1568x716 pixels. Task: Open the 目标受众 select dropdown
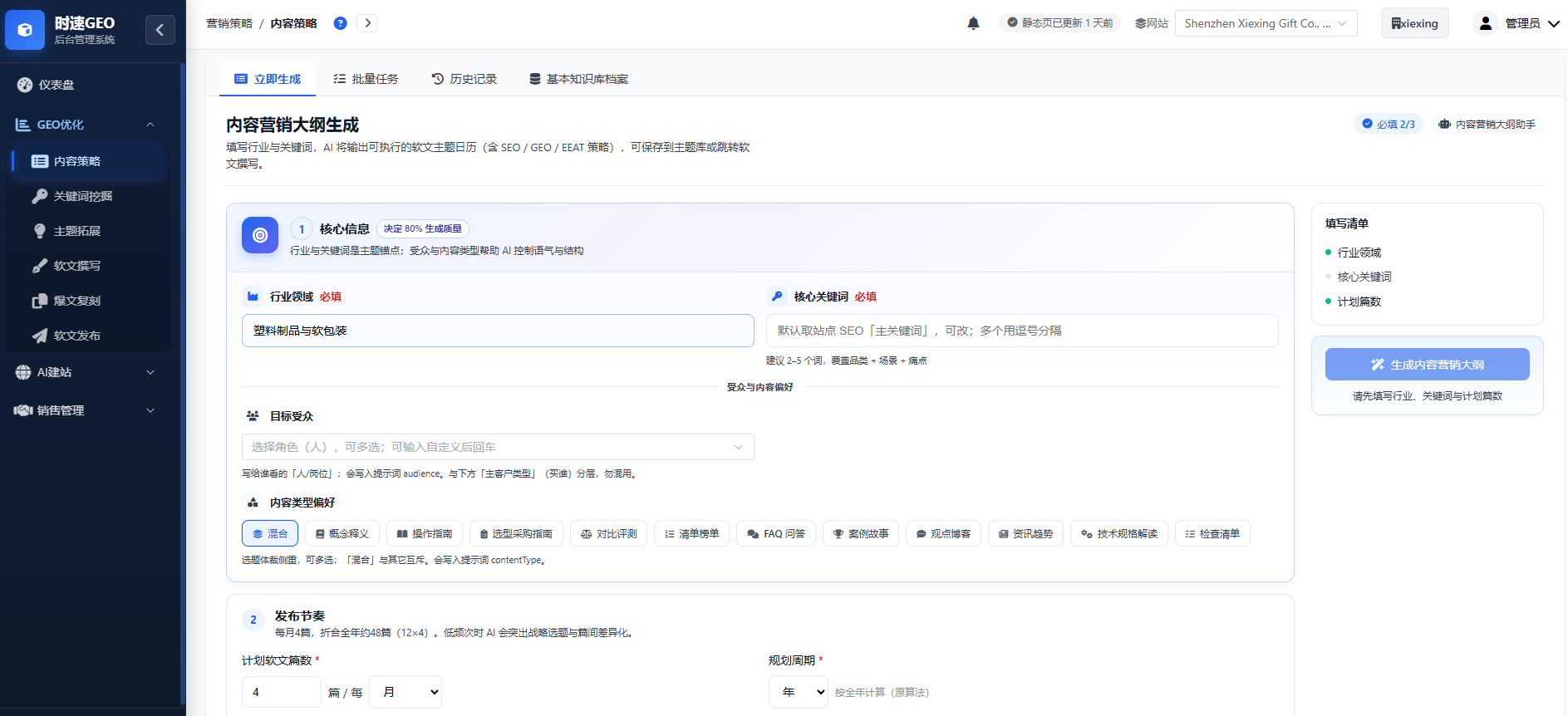pyautogui.click(x=498, y=447)
